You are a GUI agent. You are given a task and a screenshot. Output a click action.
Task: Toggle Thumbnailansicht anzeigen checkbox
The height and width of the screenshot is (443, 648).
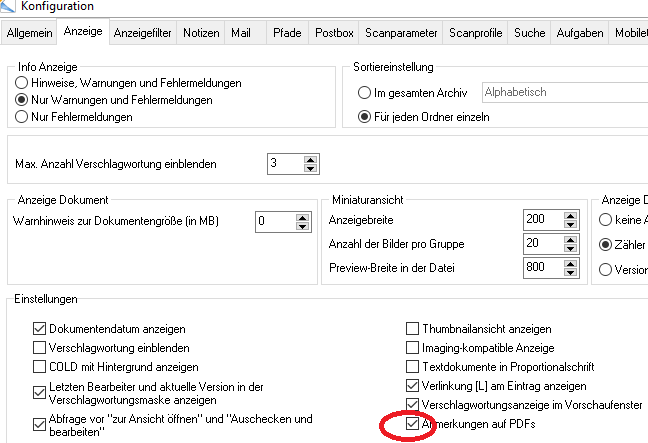[x=413, y=328]
